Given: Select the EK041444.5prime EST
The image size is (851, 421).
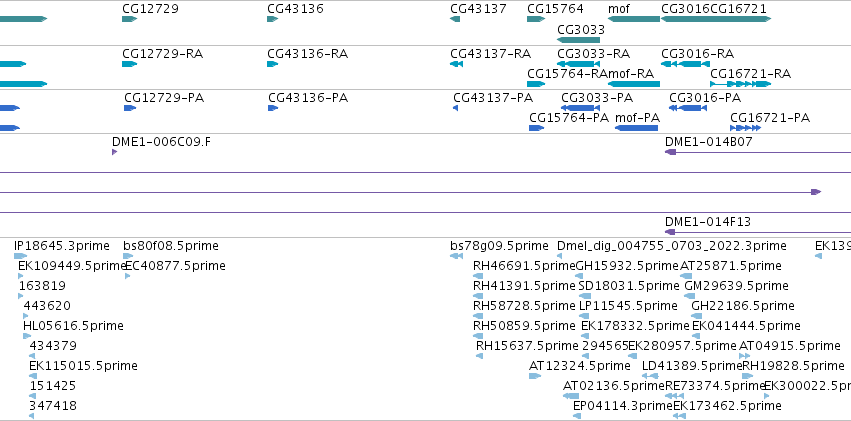Looking at the screenshot, I should 696,336.
